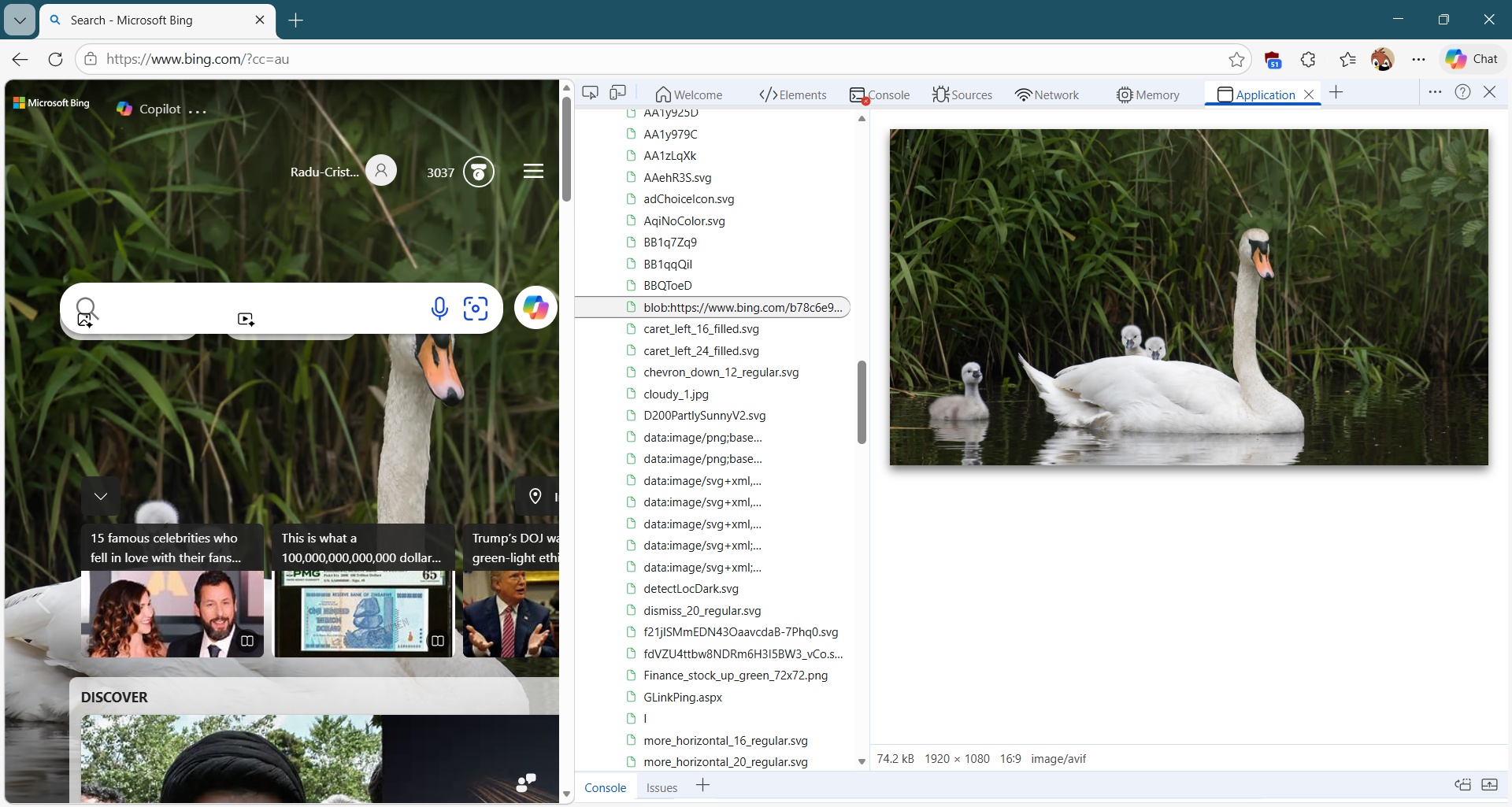Screen dimensions: 1512x807
Task: Click the Copilot icon beside search box
Action: pyautogui.click(x=535, y=308)
